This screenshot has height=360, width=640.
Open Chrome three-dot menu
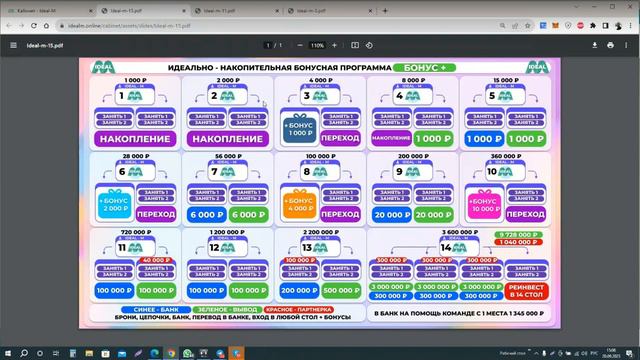(x=631, y=26)
